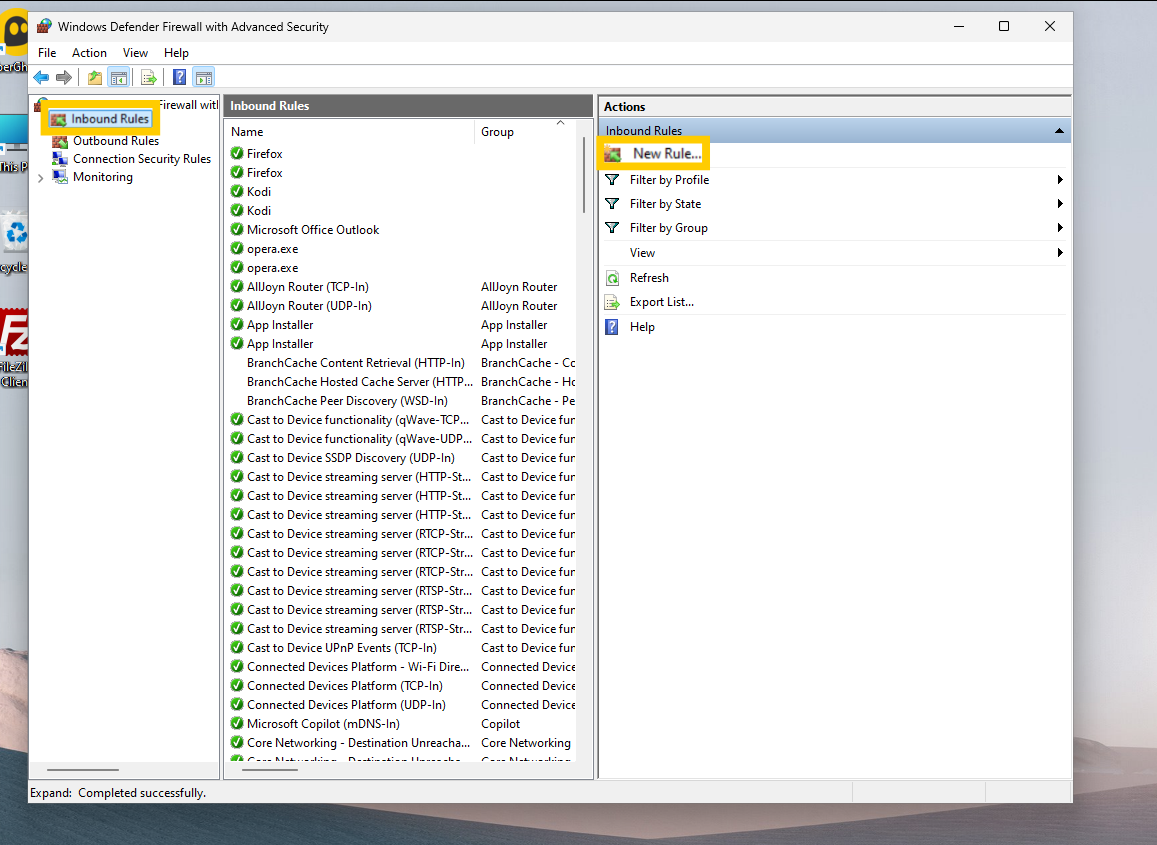1157x845 pixels.
Task: Click the green Refresh icon in Actions
Action: click(612, 278)
